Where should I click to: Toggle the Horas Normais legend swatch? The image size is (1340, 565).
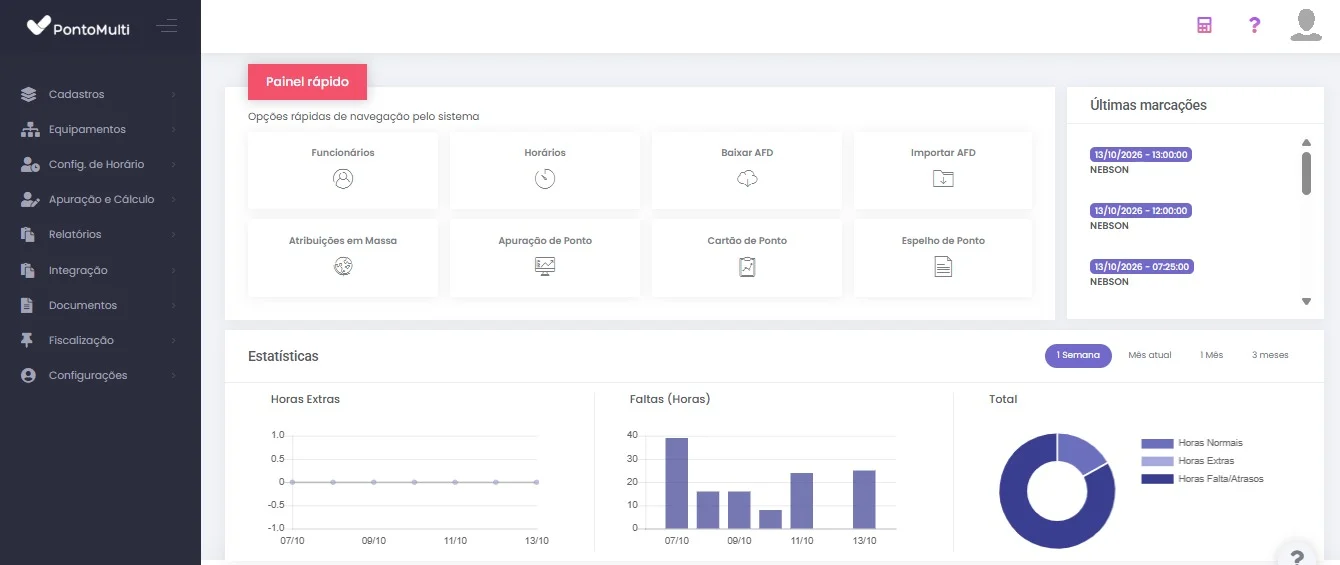pos(1157,443)
